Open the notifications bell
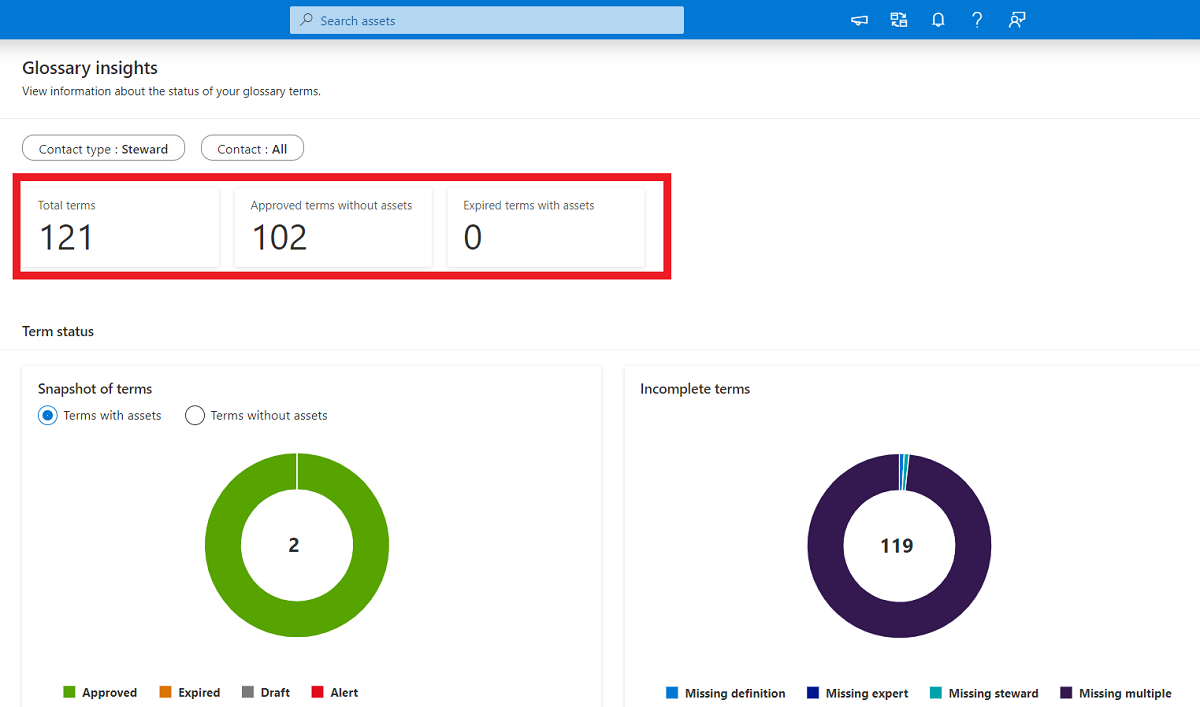The height and width of the screenshot is (707, 1200). [x=937, y=19]
